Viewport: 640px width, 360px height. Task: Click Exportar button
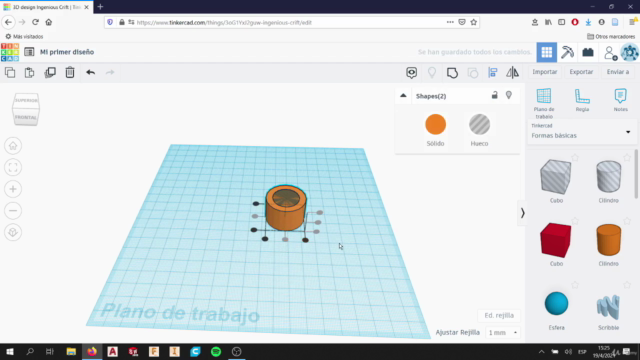581,72
